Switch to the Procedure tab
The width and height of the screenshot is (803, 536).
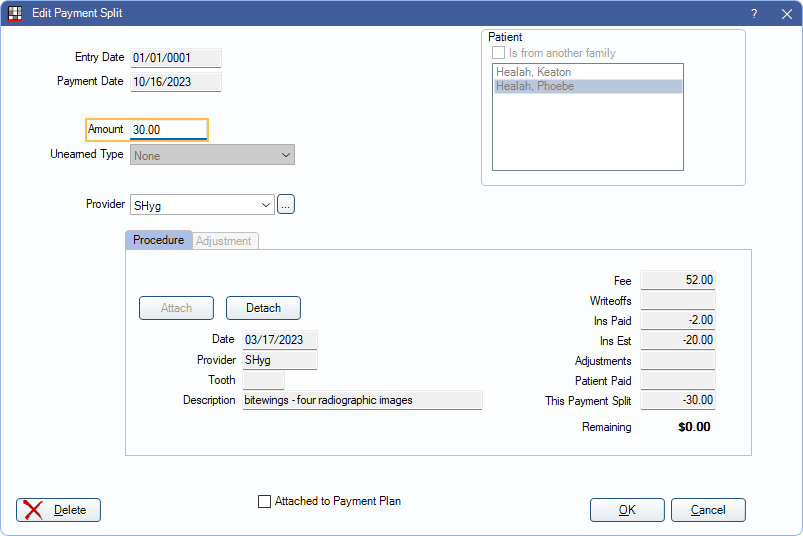(158, 240)
